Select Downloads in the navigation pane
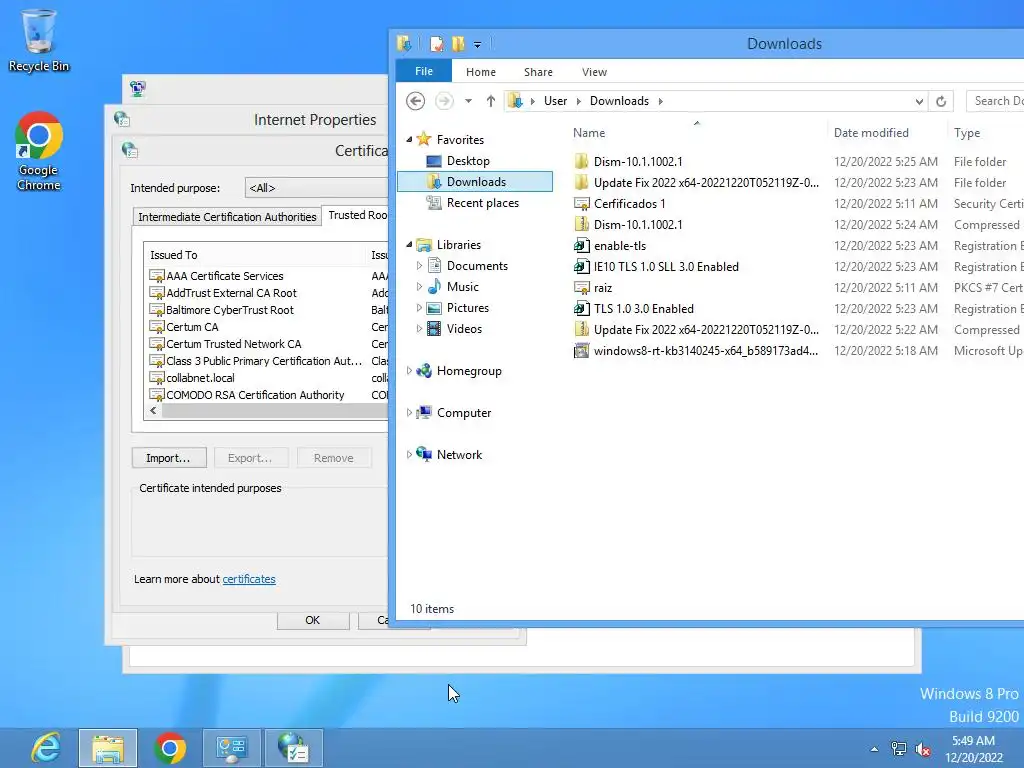 (475, 182)
